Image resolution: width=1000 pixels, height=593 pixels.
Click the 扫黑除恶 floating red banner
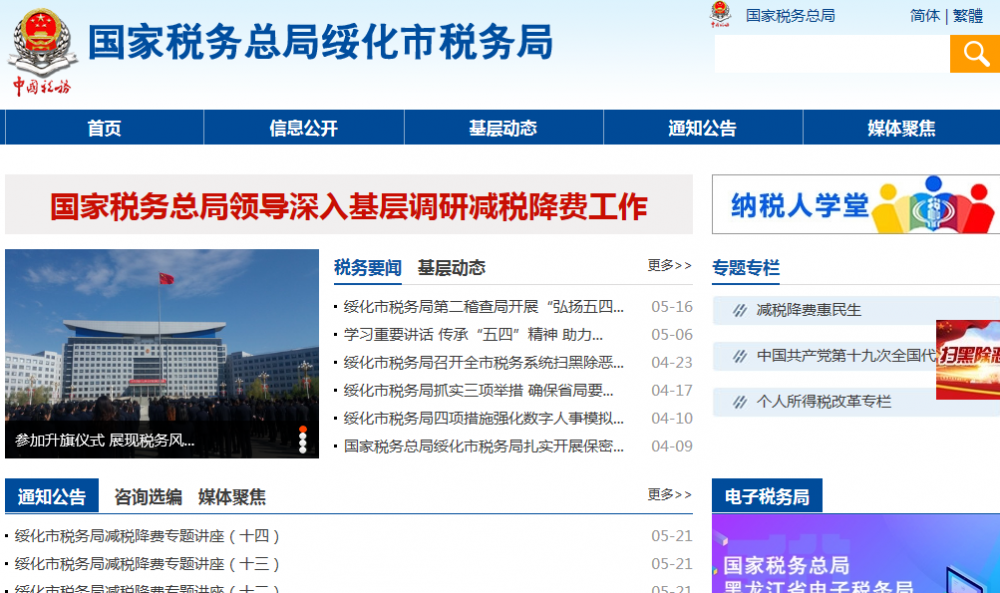[x=968, y=359]
